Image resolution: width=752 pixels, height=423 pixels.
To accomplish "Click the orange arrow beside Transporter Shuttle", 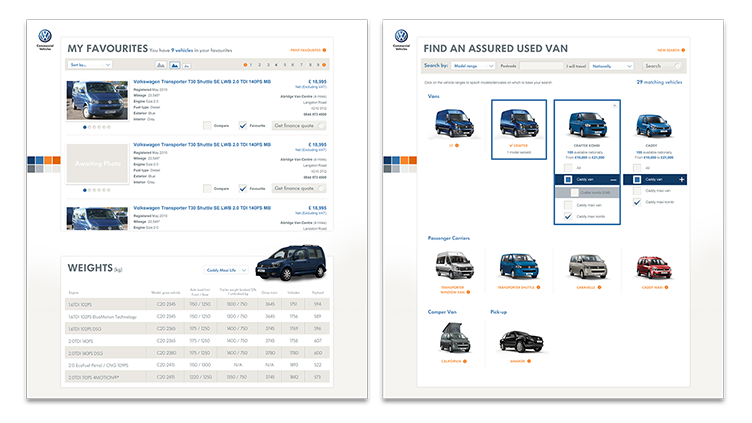I will point(539,287).
